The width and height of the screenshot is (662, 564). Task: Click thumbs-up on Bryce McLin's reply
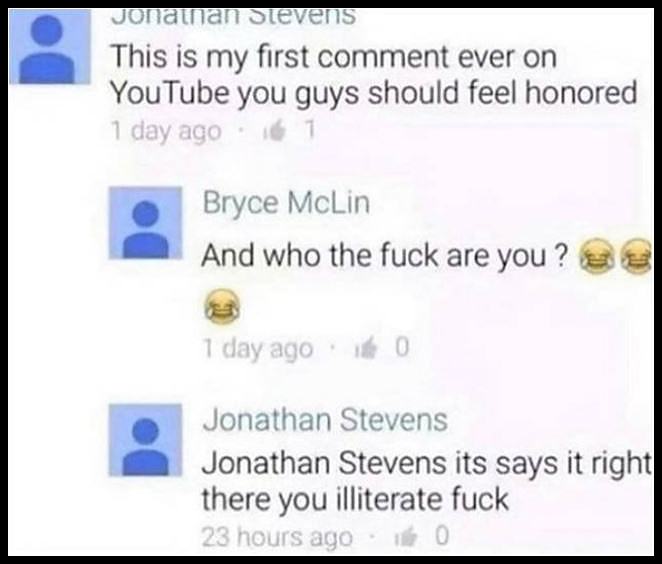pos(365,349)
